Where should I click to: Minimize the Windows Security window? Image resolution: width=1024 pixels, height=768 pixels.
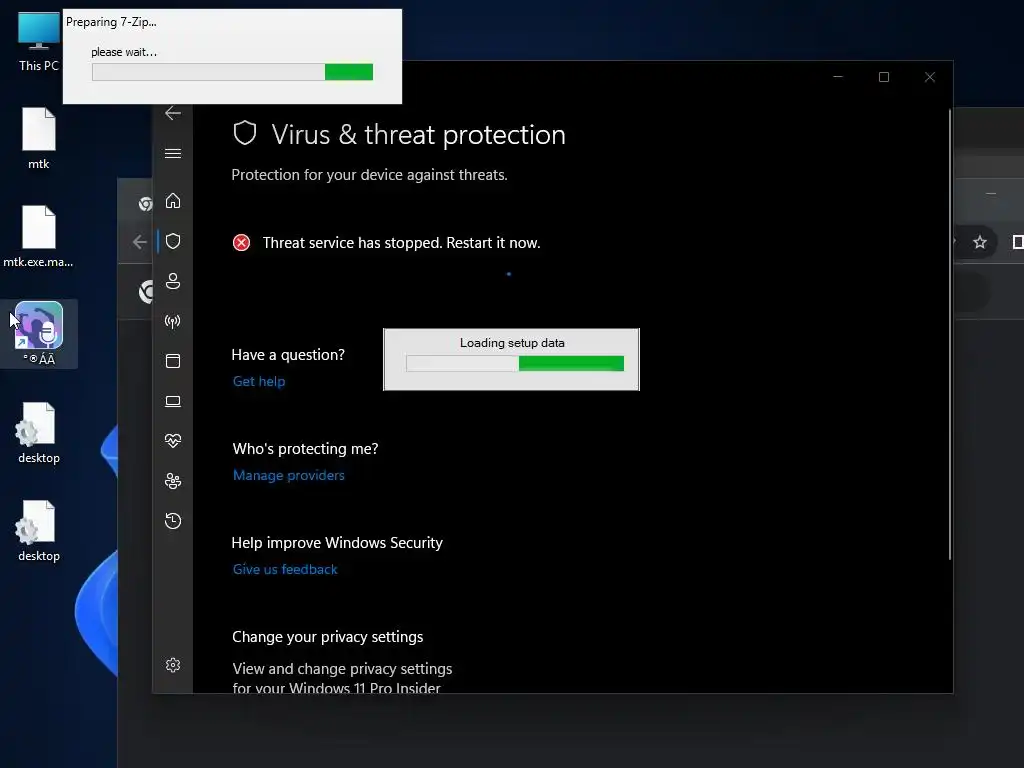coord(838,77)
